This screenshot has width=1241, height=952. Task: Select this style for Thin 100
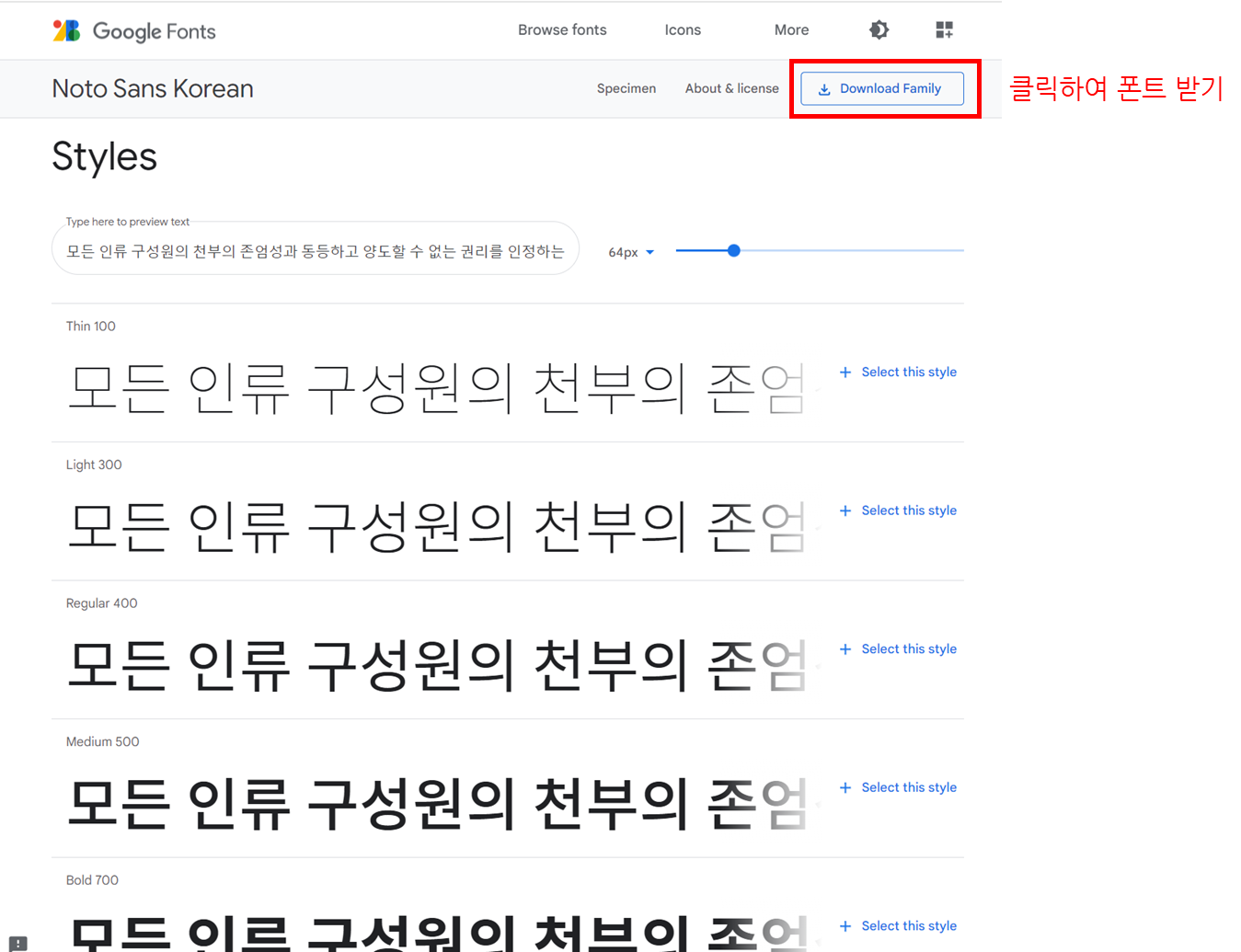(x=909, y=372)
